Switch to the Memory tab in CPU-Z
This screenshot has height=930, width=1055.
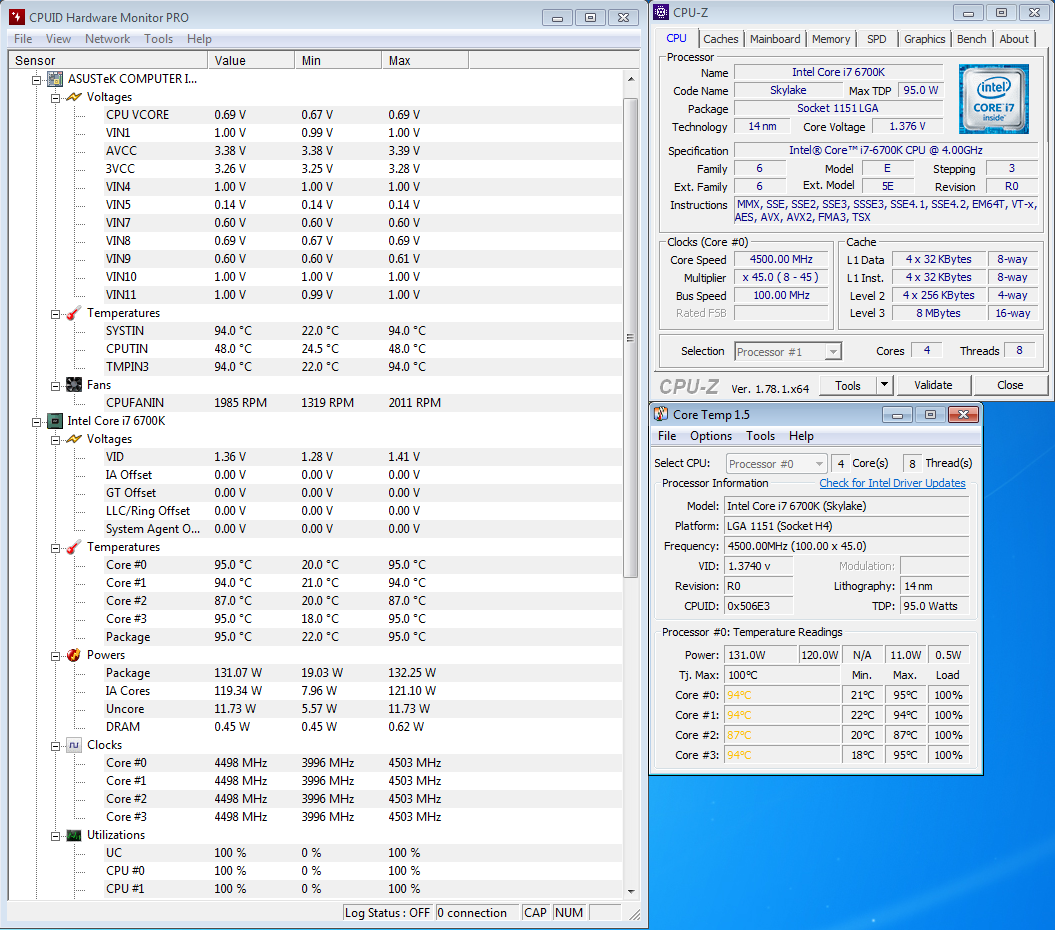click(x=831, y=39)
